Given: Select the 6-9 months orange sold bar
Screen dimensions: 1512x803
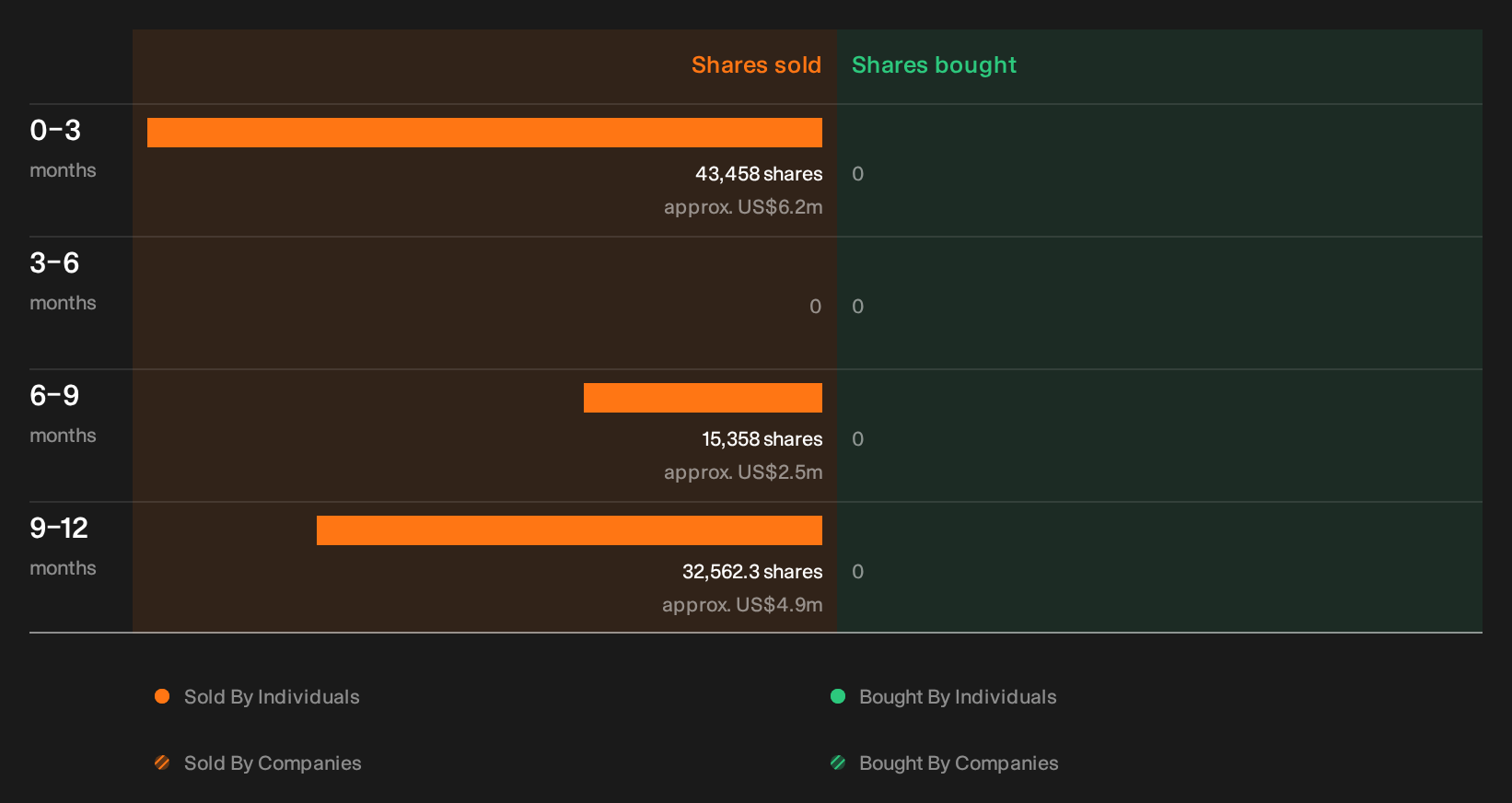Looking at the screenshot, I should pos(703,398).
